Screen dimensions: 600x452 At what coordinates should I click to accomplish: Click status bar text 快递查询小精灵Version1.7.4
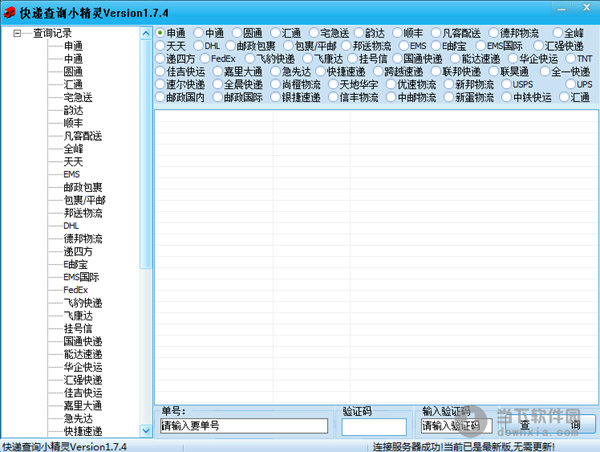tap(64, 447)
